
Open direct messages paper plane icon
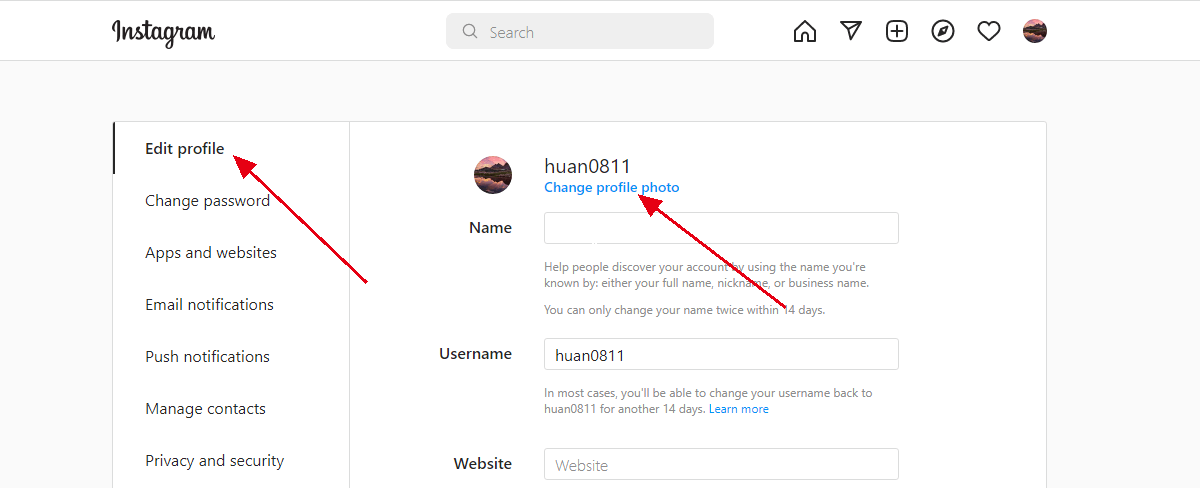click(x=851, y=31)
